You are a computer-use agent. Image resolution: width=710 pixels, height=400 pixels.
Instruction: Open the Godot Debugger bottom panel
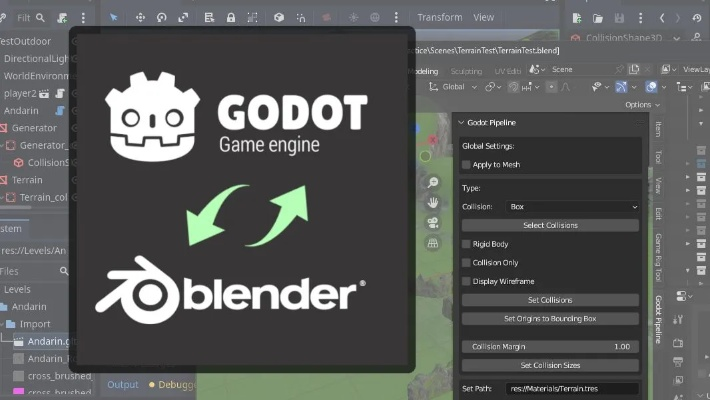174,385
